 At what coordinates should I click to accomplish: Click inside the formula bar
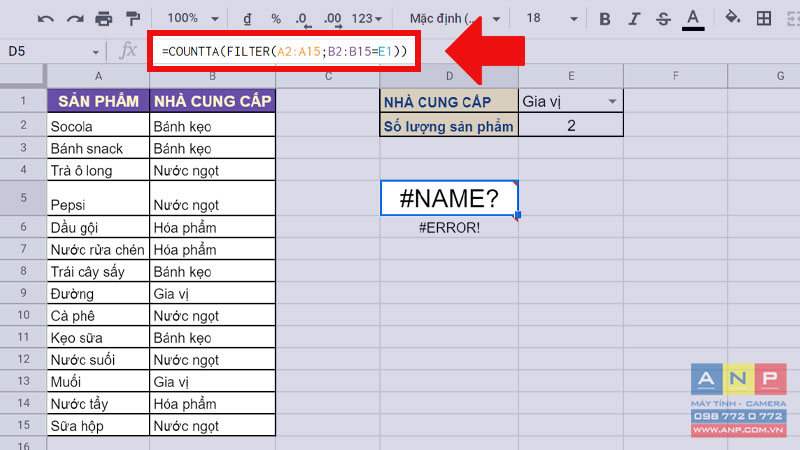tap(284, 51)
